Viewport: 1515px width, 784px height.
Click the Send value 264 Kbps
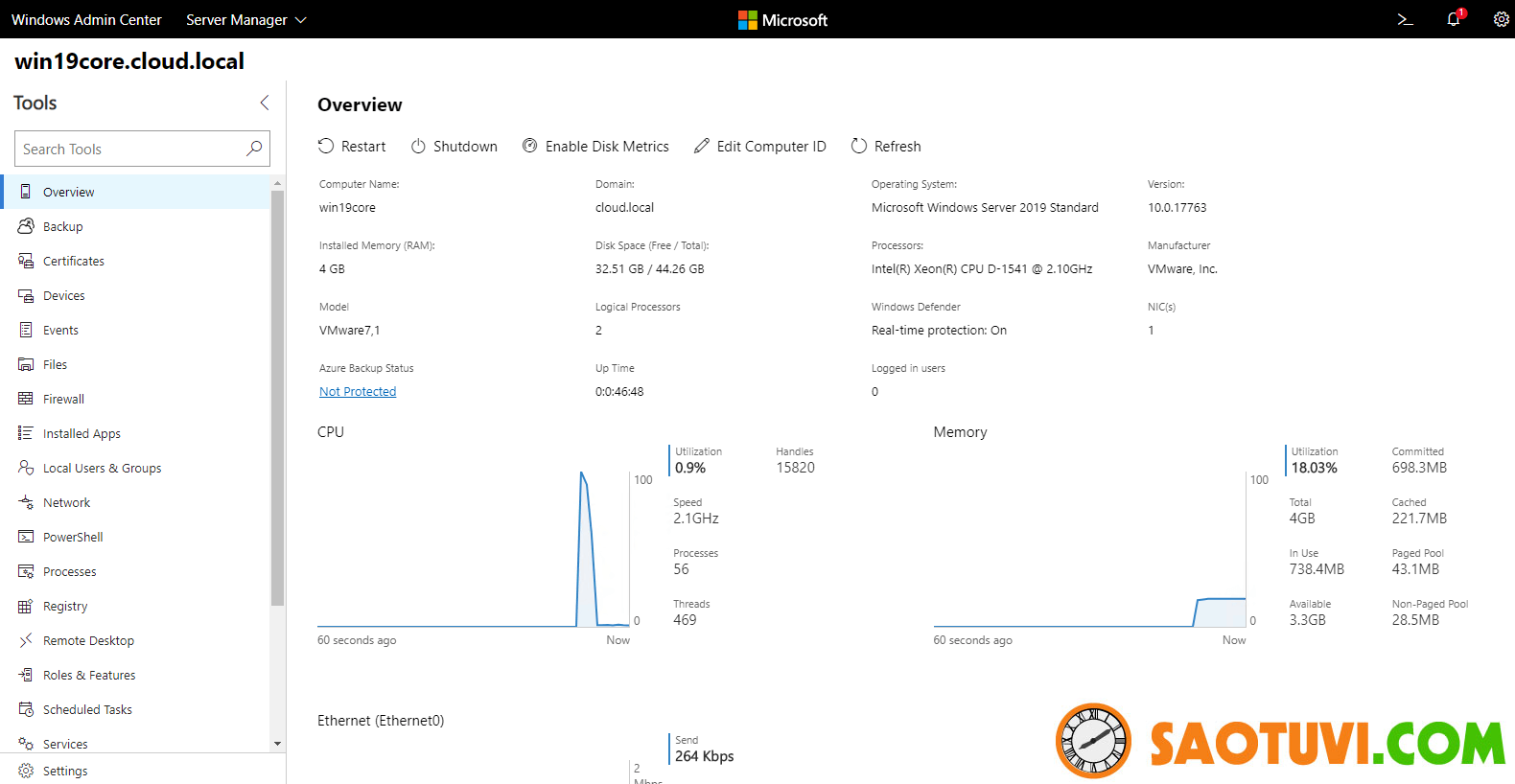[x=704, y=756]
